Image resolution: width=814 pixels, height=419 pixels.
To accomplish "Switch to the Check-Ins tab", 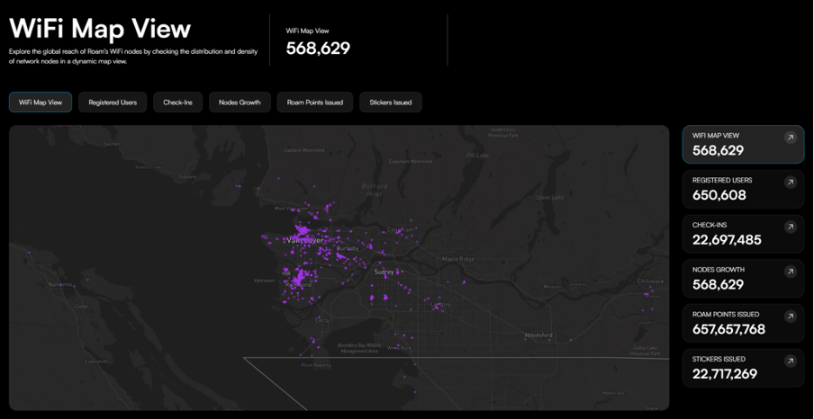I will pyautogui.click(x=178, y=102).
